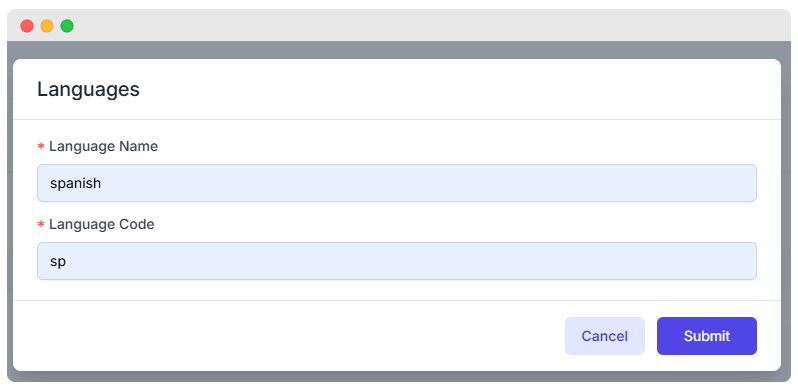Click the Language Code label
This screenshot has height=391, width=798.
(x=102, y=225)
